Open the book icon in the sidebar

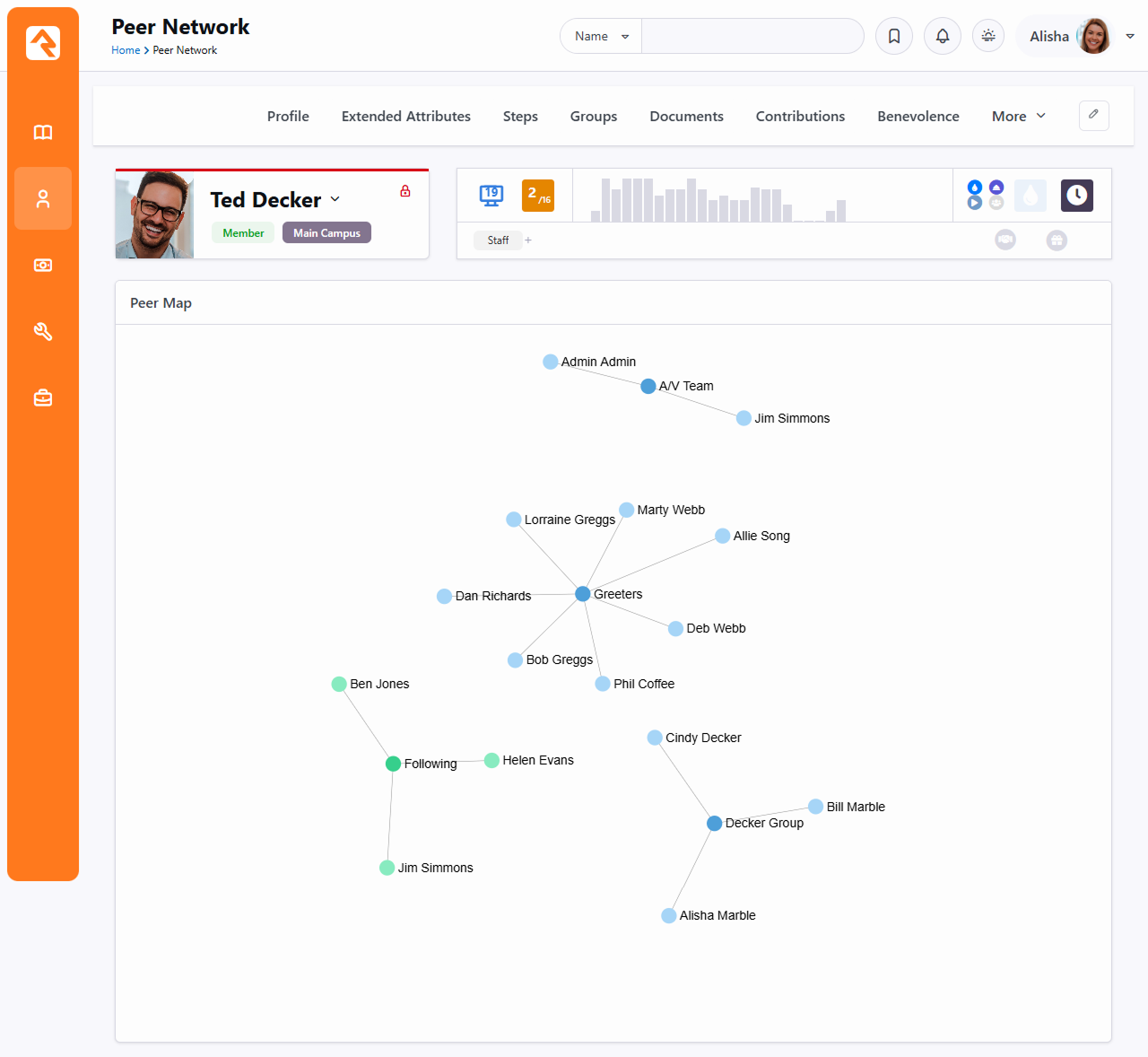(x=43, y=133)
